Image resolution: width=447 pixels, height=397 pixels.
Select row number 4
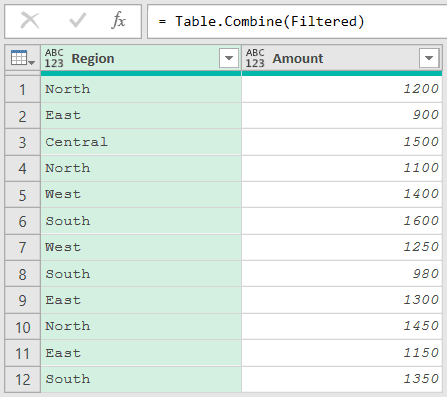[x=22, y=168]
